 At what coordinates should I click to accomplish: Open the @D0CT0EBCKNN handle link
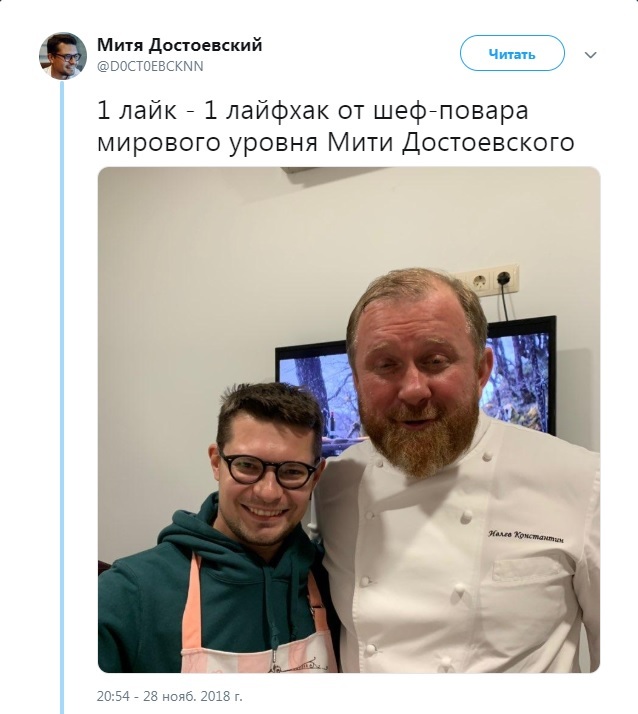(x=150, y=66)
